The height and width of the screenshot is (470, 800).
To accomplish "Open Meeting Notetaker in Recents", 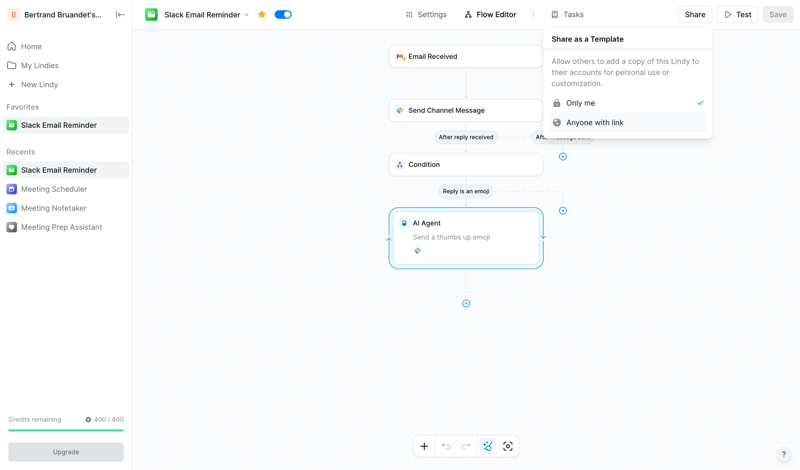I will [66, 208].
